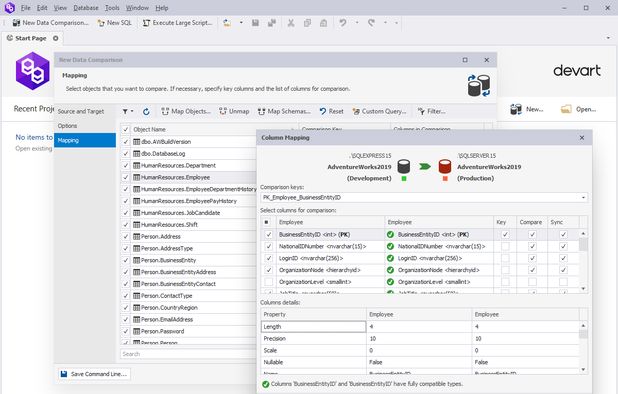Uncheck Person.Address object checkbox

pyautogui.click(x=126, y=236)
